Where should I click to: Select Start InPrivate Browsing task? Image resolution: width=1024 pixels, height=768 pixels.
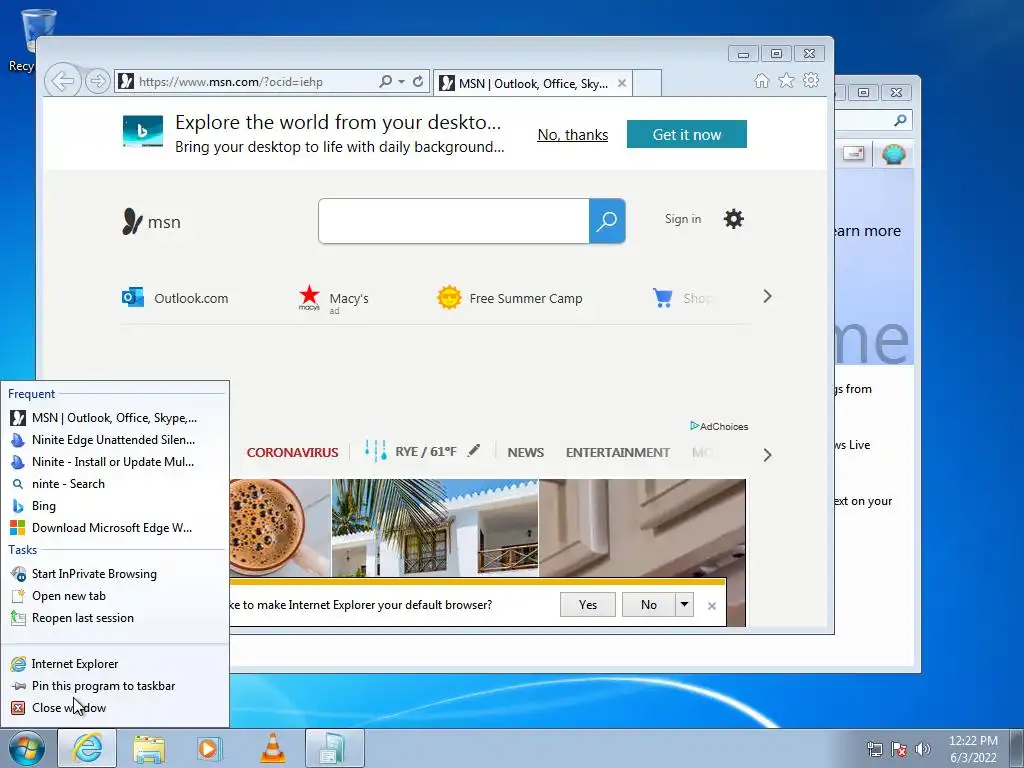pyautogui.click(x=115, y=573)
